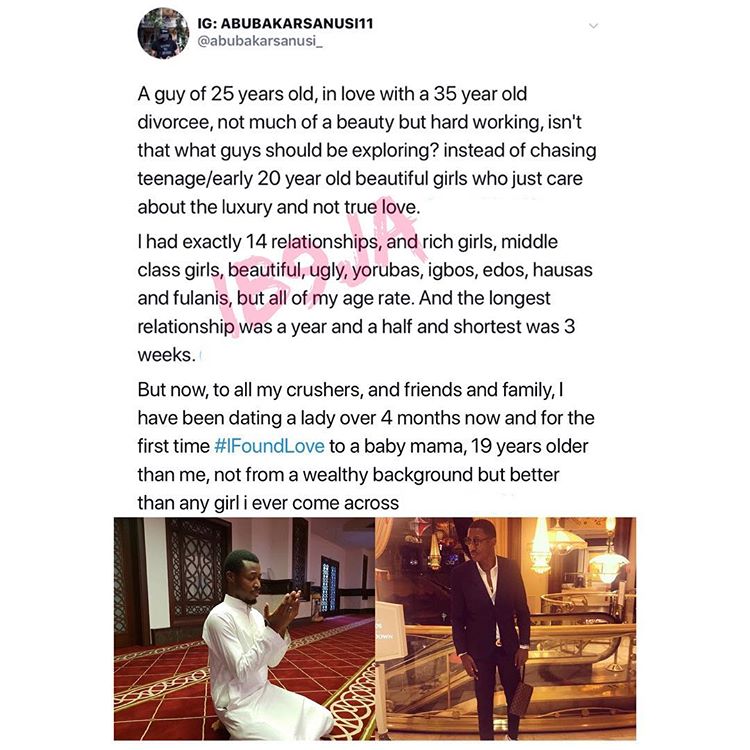Open the IG: ABUBAKARSANUSI11 display name
Viewport: 750px width, 750px height.
pos(285,23)
